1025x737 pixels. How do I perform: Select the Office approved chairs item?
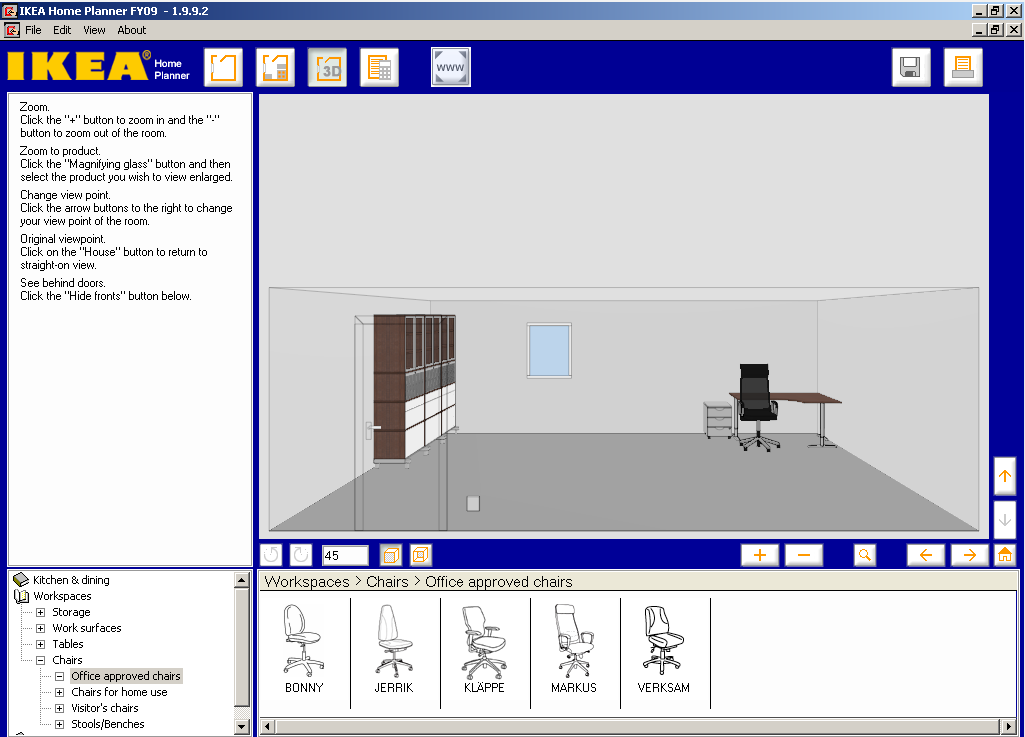click(x=126, y=676)
